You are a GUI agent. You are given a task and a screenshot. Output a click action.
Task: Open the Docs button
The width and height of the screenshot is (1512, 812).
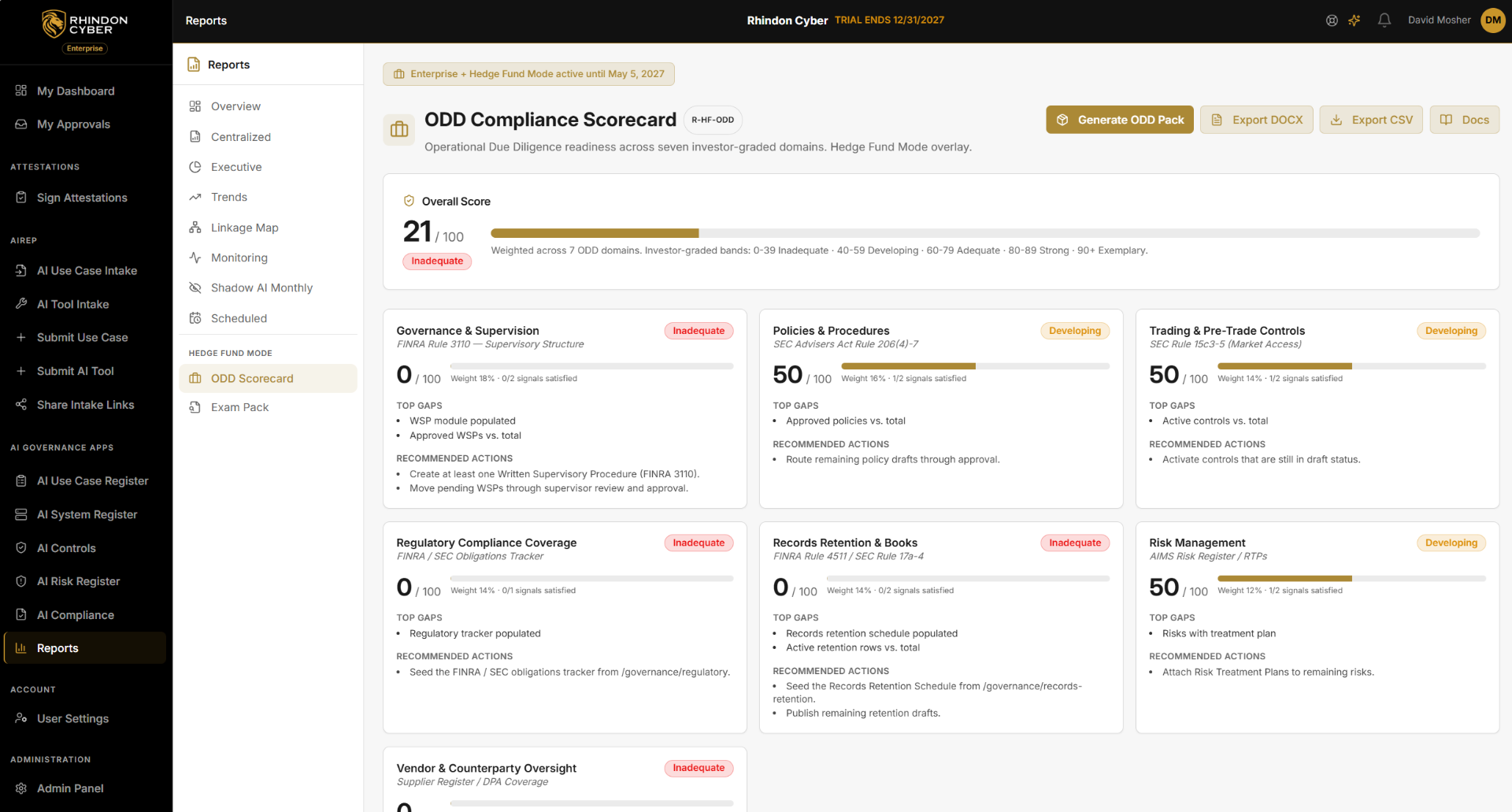(1465, 120)
